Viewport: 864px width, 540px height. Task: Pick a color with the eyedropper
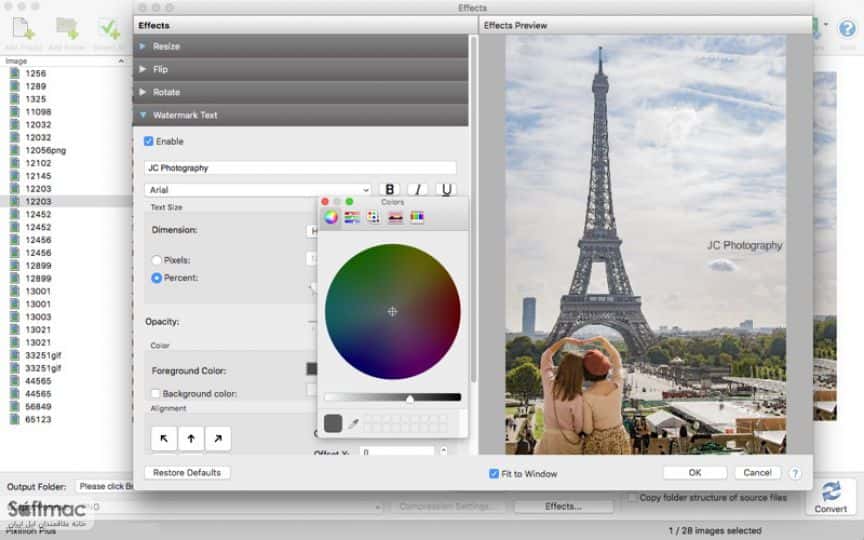(353, 423)
